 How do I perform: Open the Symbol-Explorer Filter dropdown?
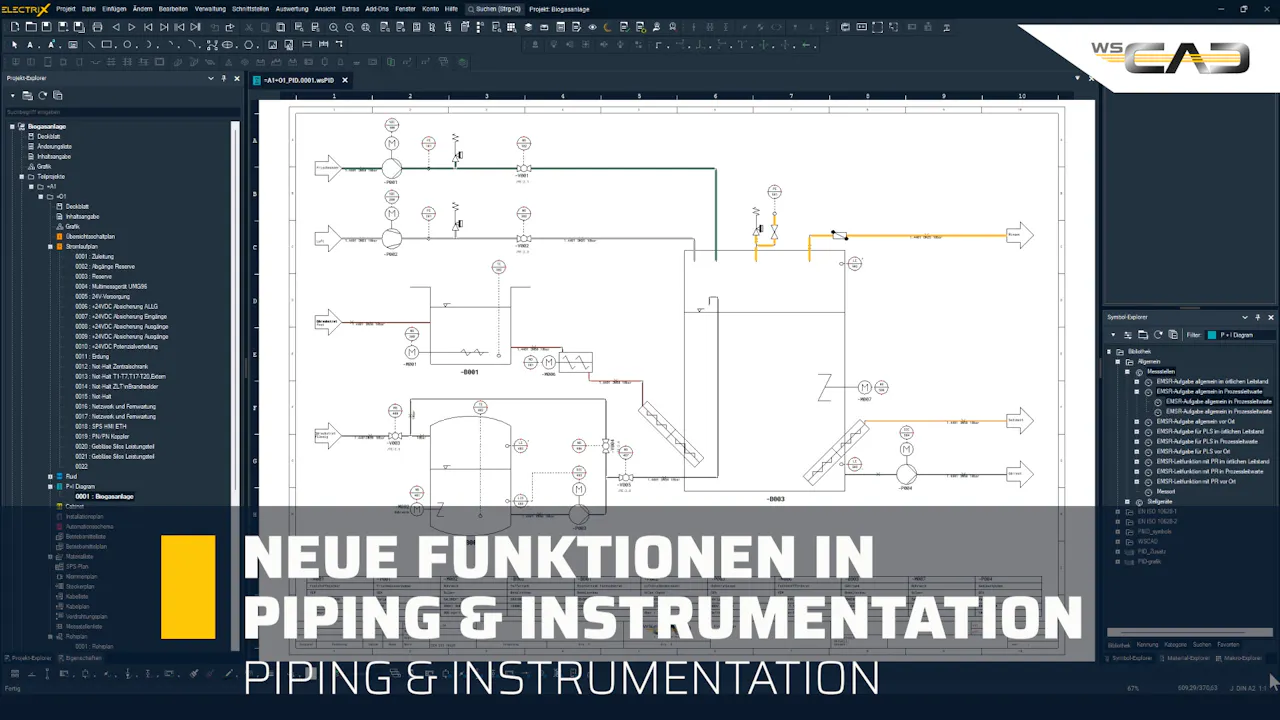coord(1239,335)
